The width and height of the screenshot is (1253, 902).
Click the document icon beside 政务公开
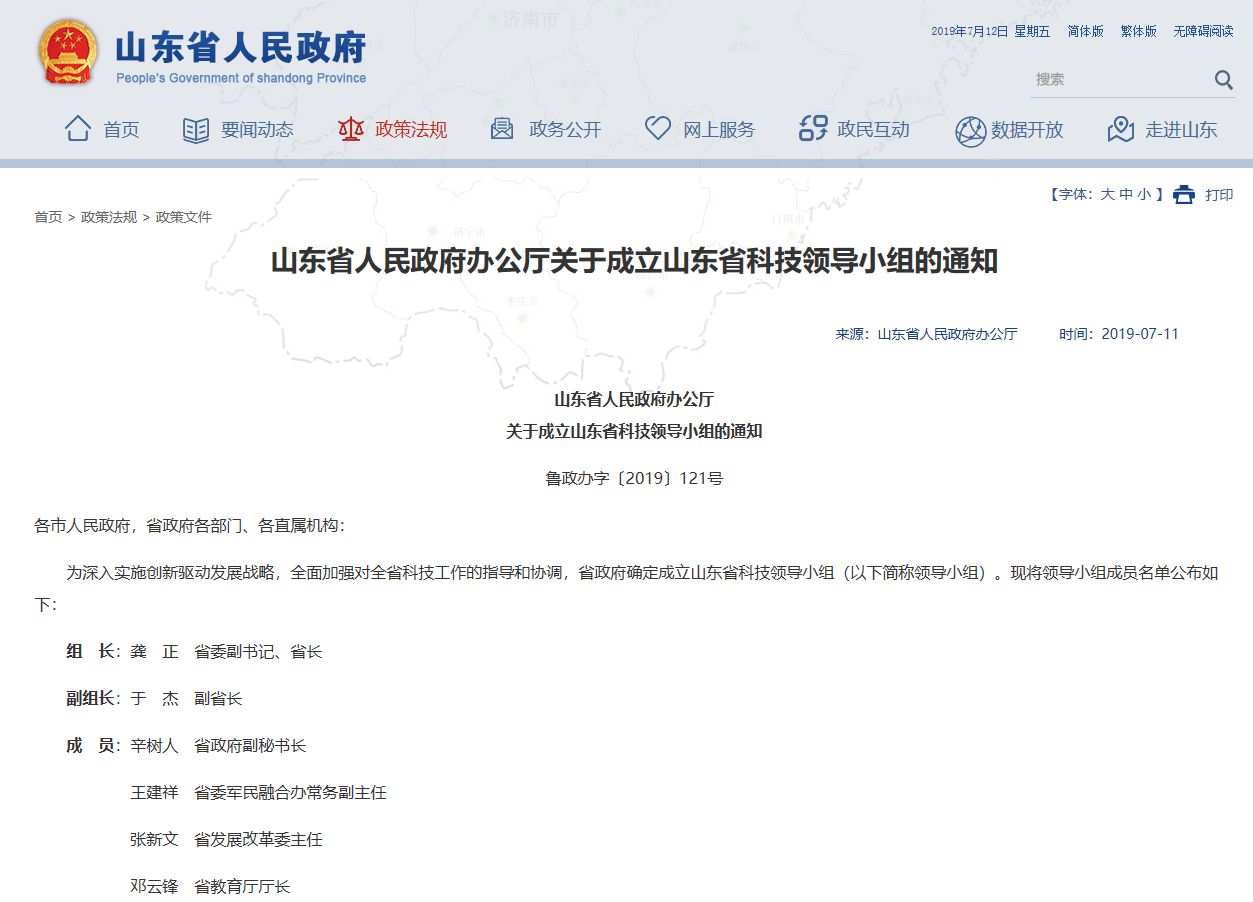(x=502, y=129)
